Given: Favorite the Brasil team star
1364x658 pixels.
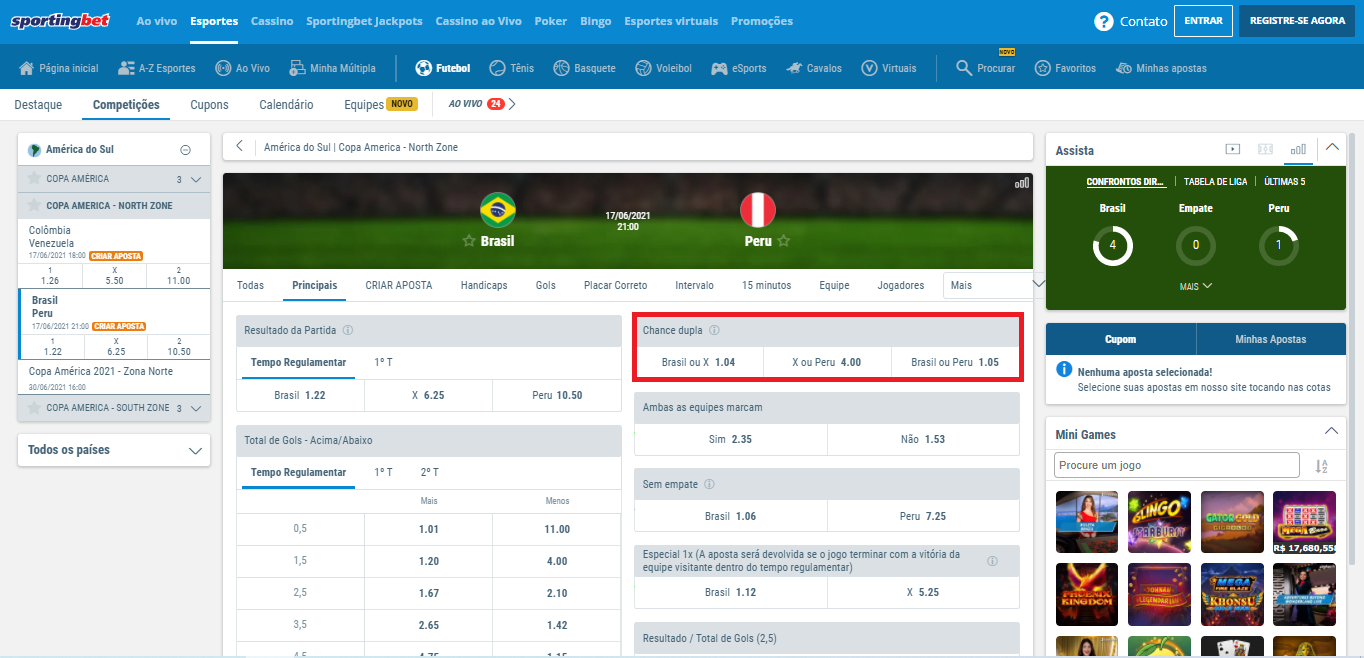Looking at the screenshot, I should click(469, 241).
